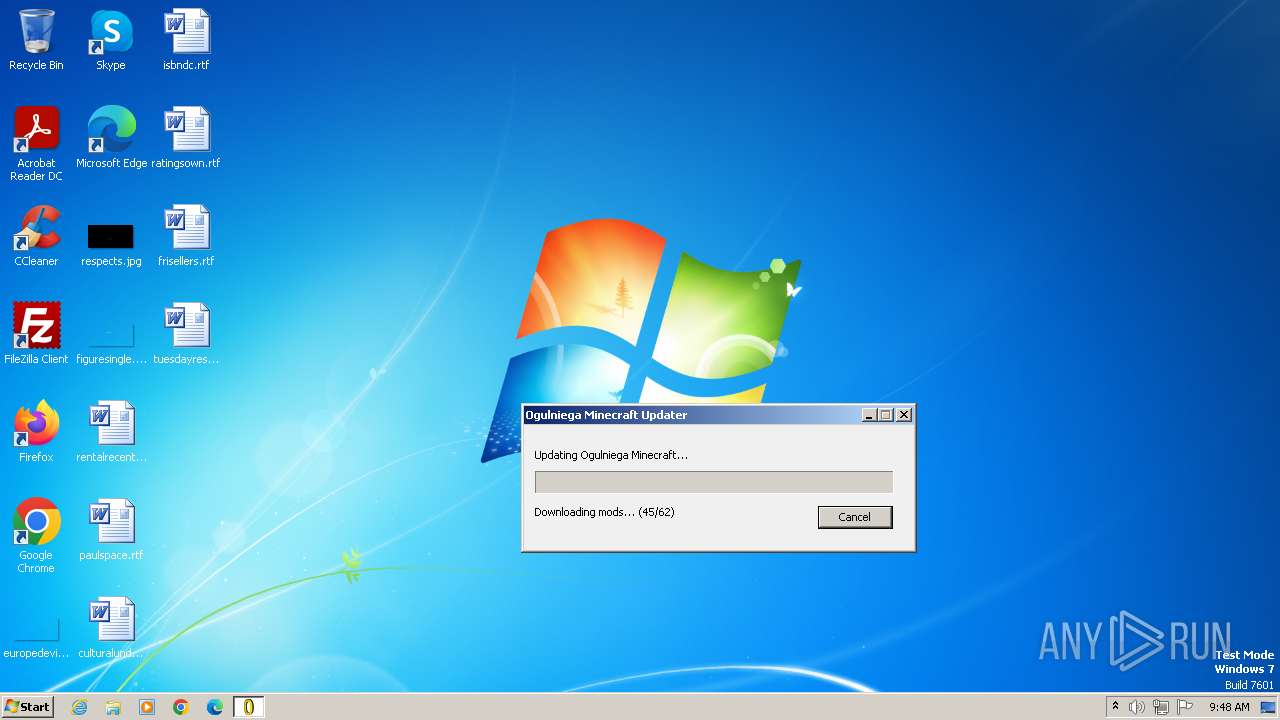Select the CCleaner shortcut
Image resolution: width=1280 pixels, height=720 pixels.
(36, 236)
